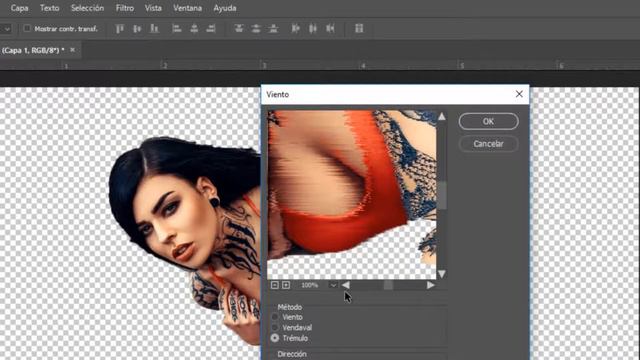Click Distribute right edges icon

tap(330, 29)
